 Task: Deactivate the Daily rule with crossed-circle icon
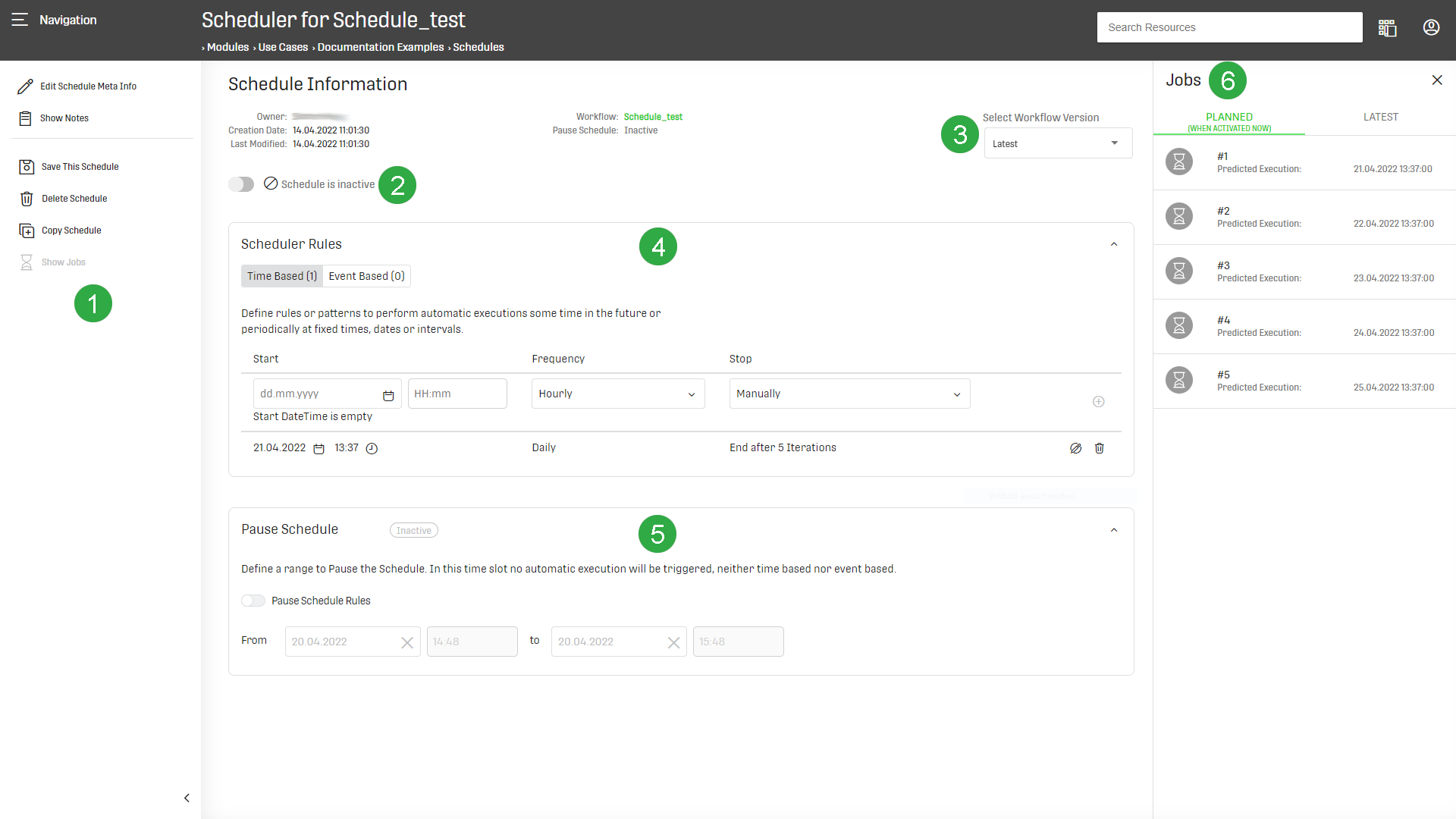pos(1075,448)
